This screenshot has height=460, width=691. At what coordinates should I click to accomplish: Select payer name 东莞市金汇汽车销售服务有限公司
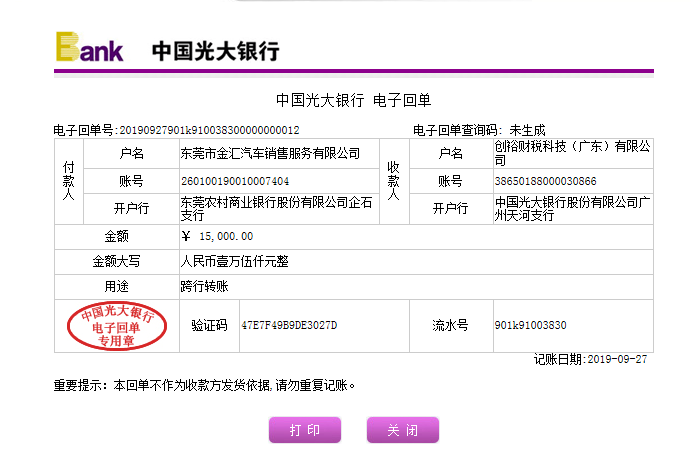coord(270,153)
